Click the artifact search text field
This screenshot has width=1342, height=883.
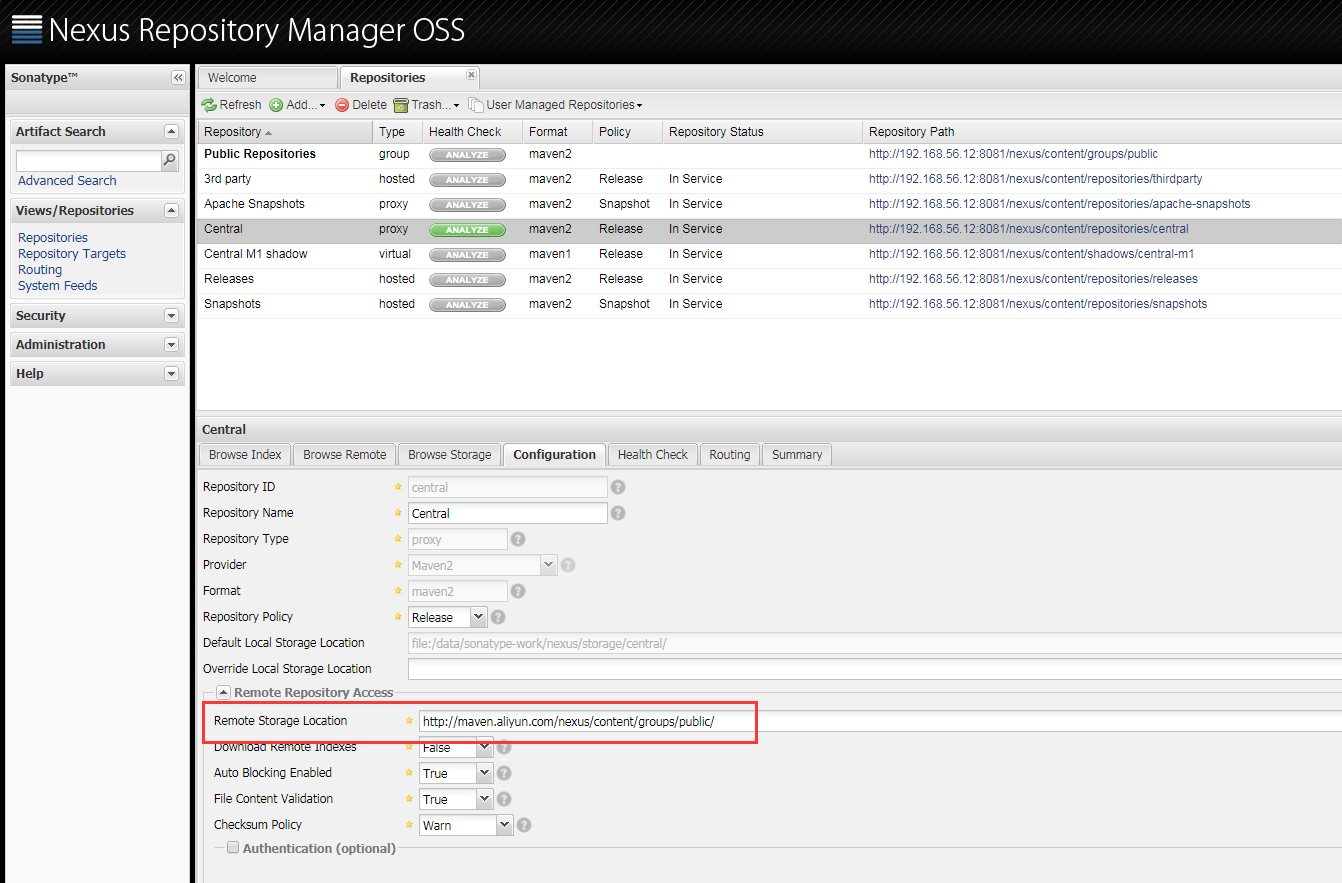pyautogui.click(x=89, y=160)
